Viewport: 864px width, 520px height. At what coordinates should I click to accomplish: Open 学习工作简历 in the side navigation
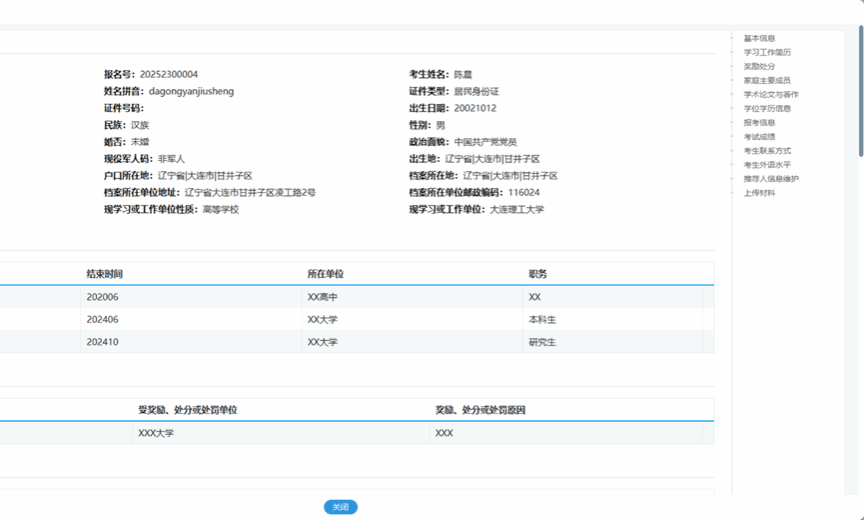tap(767, 52)
